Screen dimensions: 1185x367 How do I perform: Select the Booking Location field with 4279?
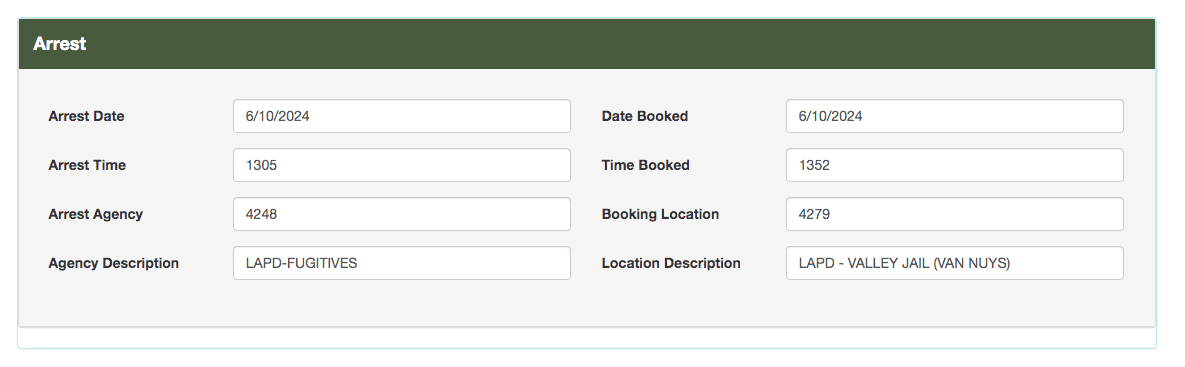click(x=954, y=214)
